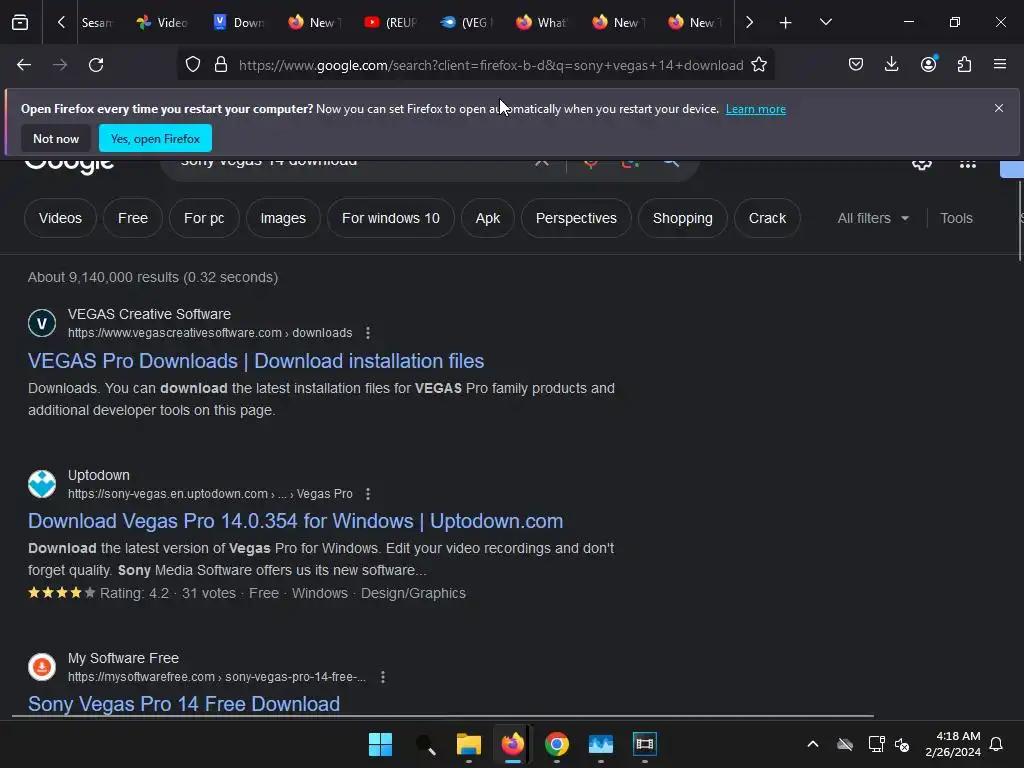The width and height of the screenshot is (1024, 768).
Task: Open the Firefox View tabs icon
Action: pyautogui.click(x=20, y=22)
